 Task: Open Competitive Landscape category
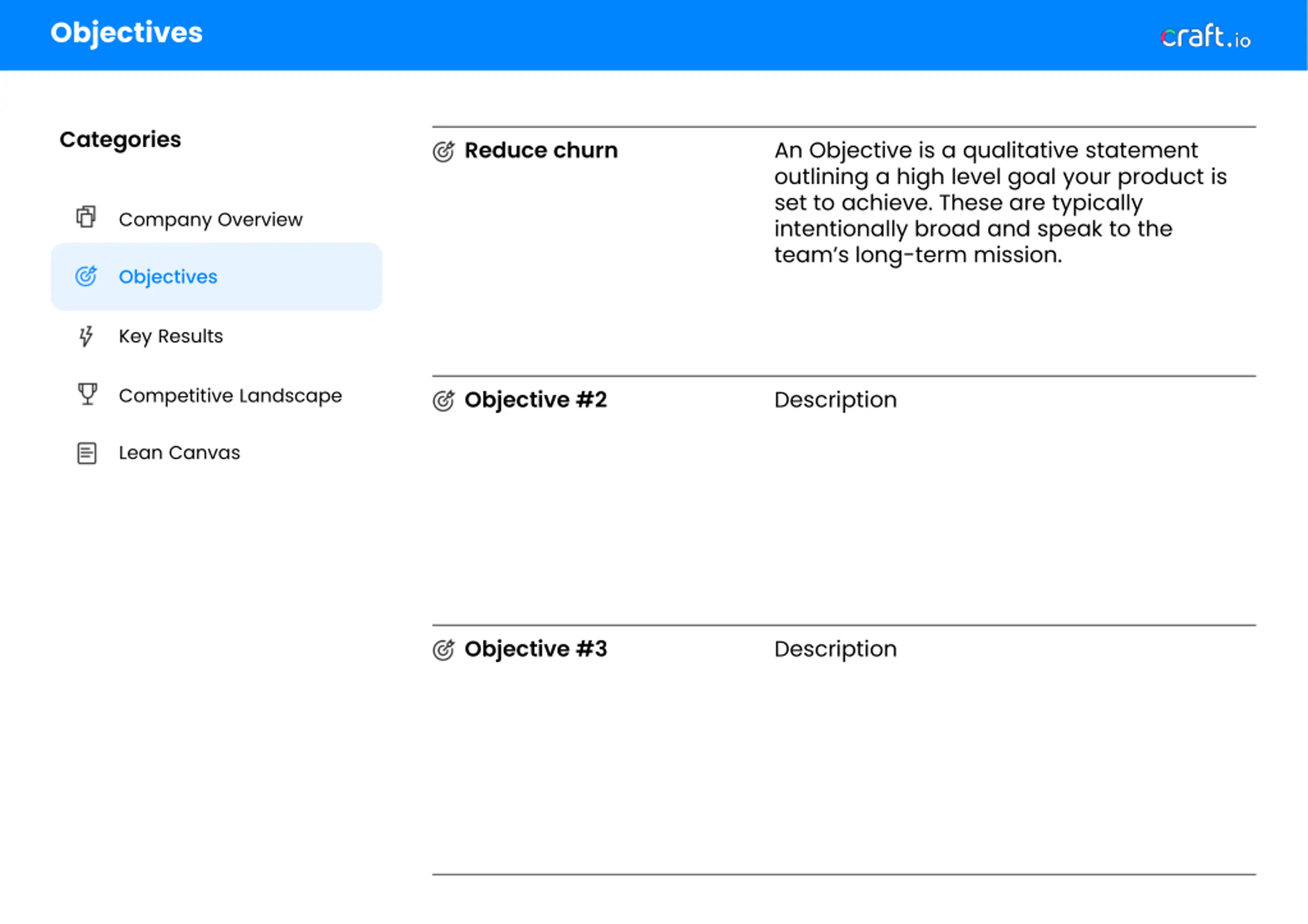tap(230, 395)
